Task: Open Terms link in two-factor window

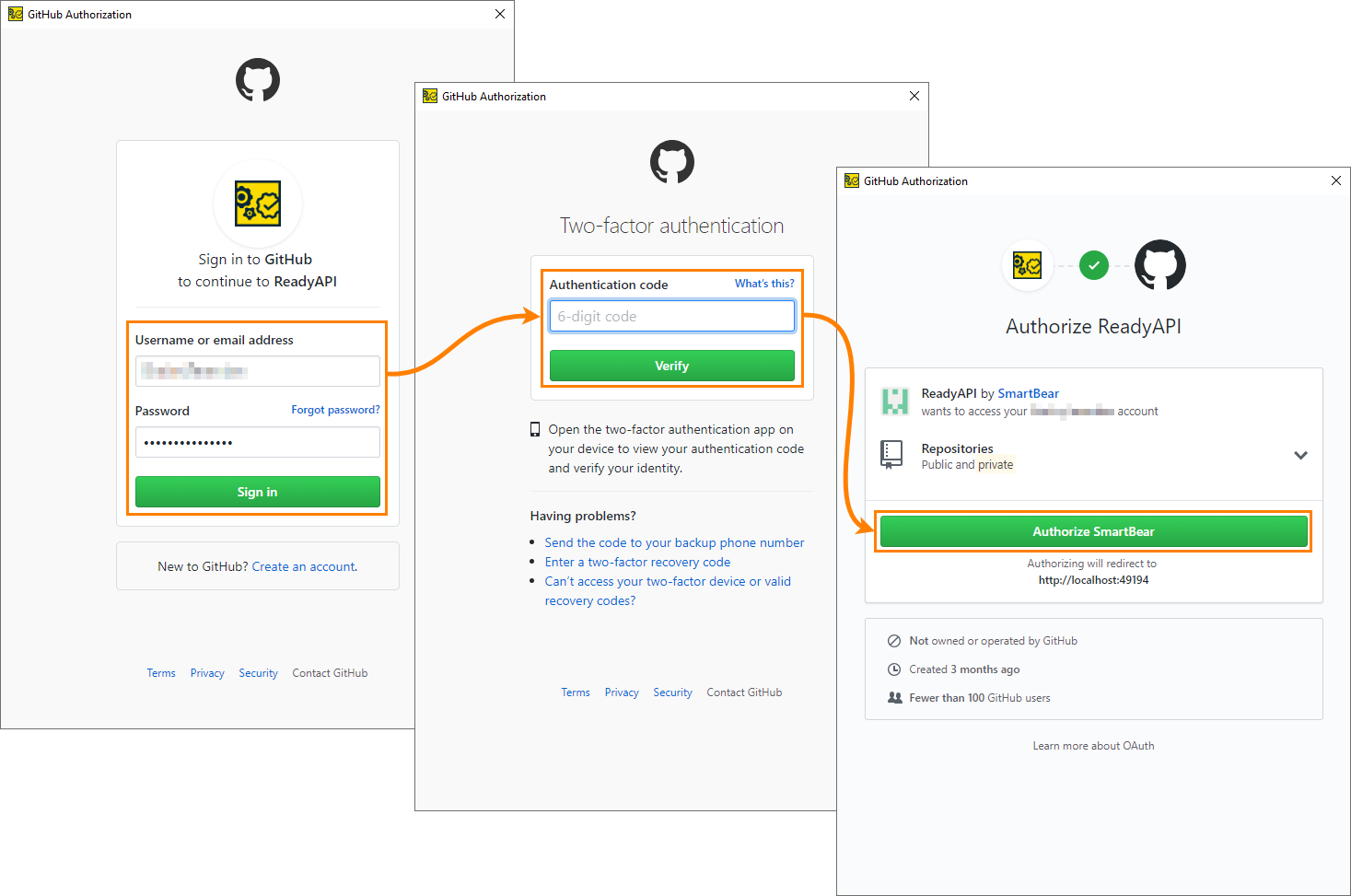Action: click(x=576, y=692)
